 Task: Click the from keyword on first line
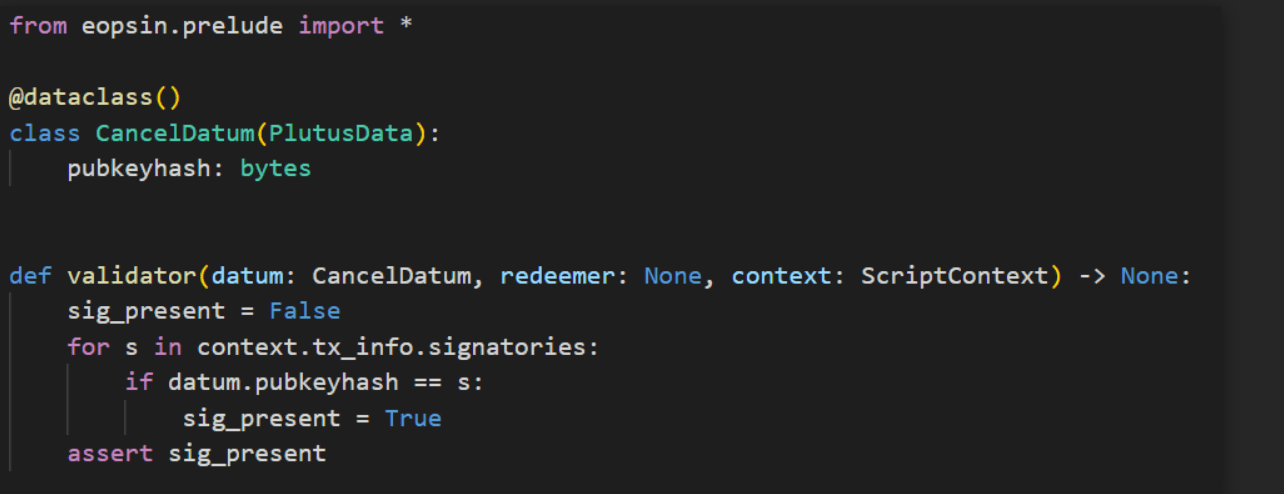pos(38,26)
